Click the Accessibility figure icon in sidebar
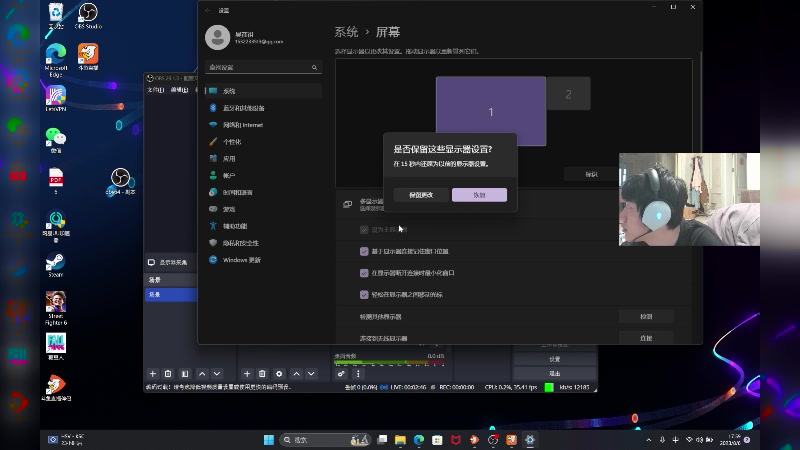 coord(213,226)
